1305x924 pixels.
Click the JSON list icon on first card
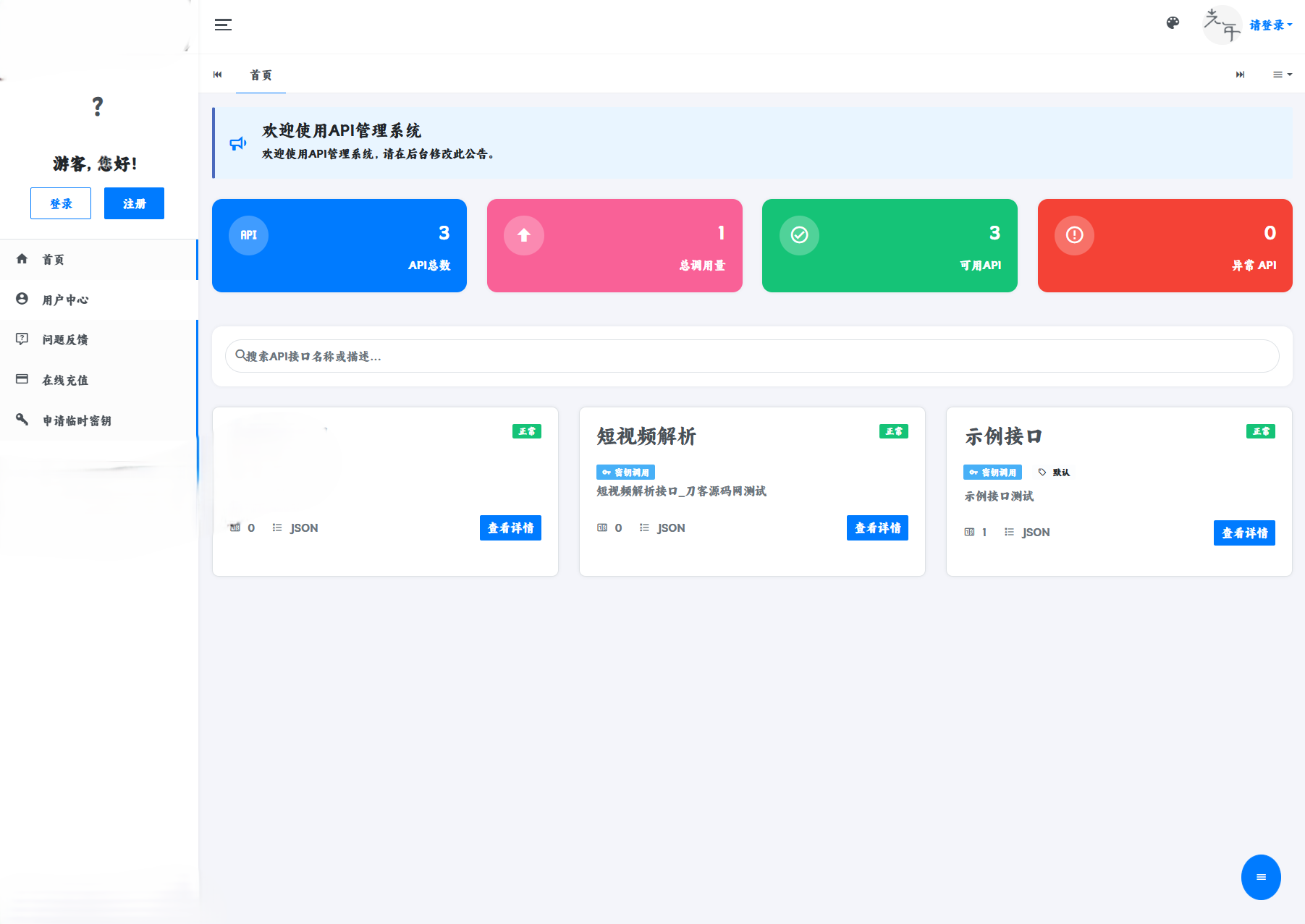pyautogui.click(x=277, y=527)
